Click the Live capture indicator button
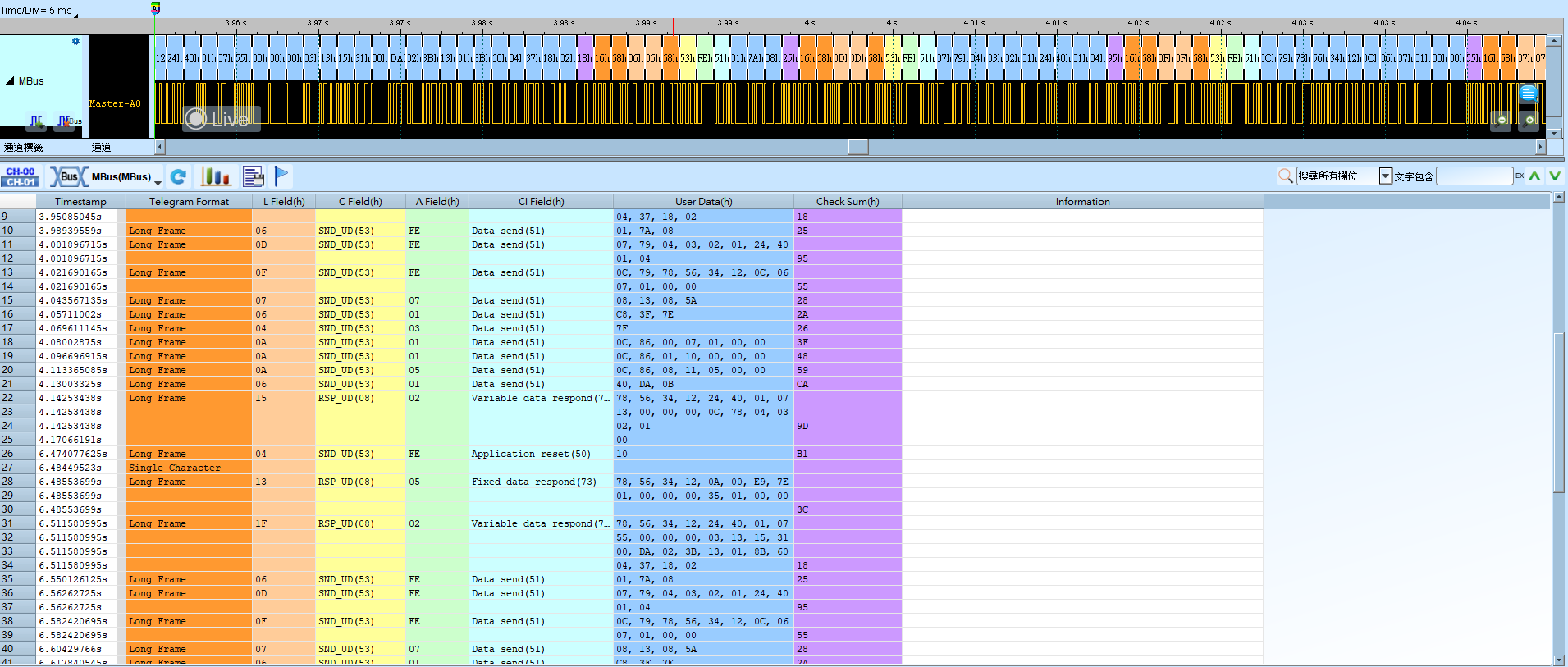Screen dimensions: 1568x667 (x=222, y=119)
